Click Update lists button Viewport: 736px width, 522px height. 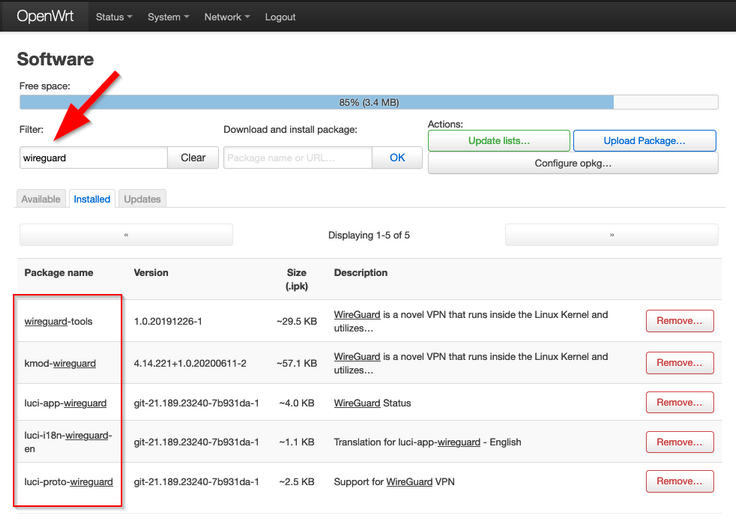point(499,141)
